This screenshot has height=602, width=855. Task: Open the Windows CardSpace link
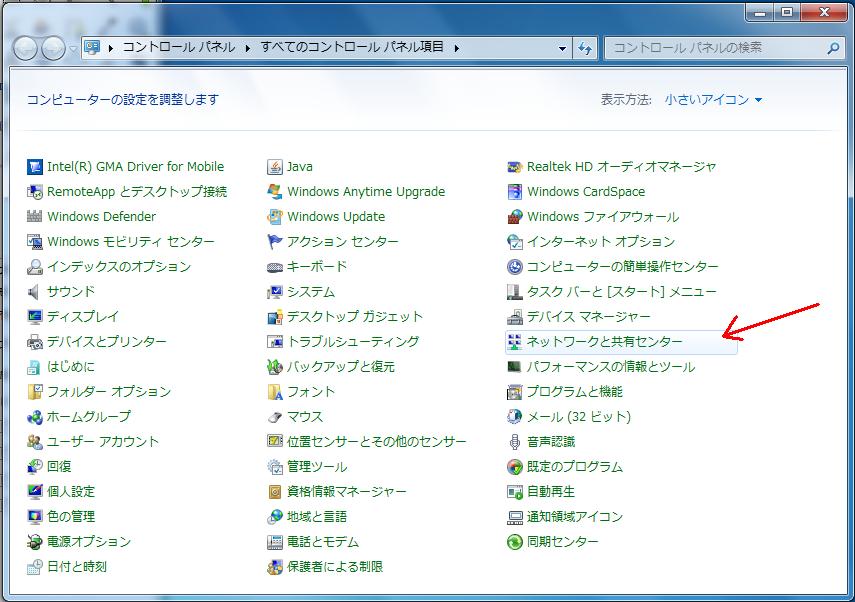click(x=586, y=192)
